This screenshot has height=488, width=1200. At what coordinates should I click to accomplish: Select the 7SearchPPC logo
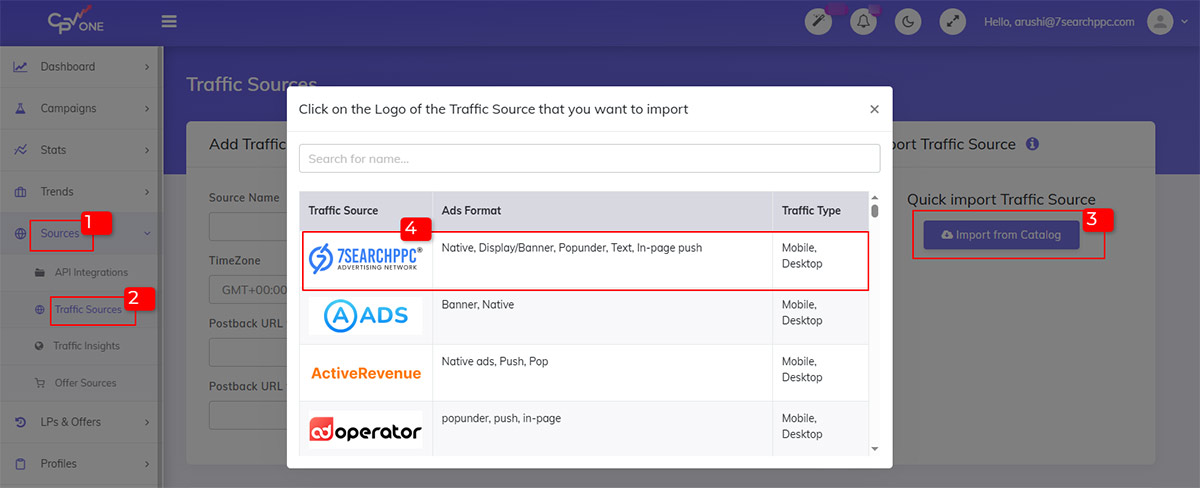tap(365, 260)
